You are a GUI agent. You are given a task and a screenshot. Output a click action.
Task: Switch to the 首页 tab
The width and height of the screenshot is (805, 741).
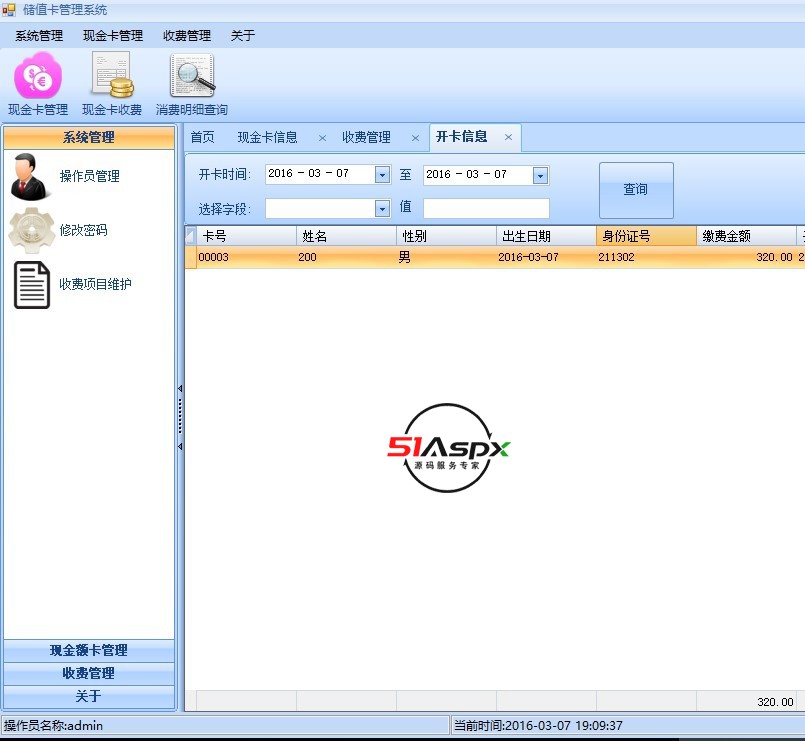[x=202, y=137]
